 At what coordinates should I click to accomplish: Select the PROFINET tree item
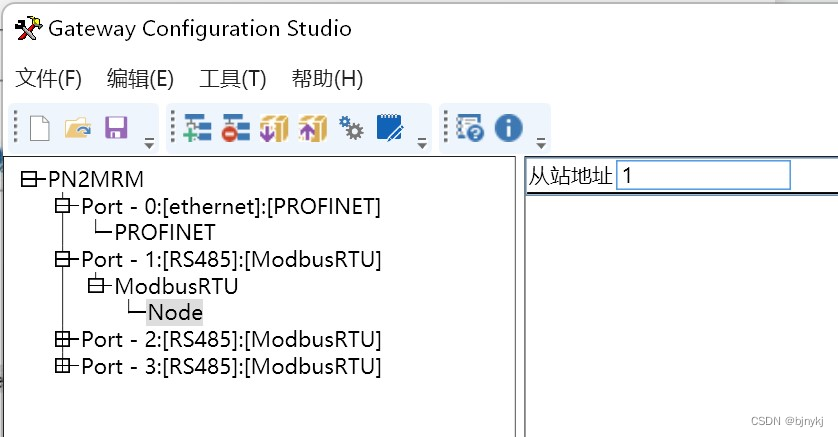pos(165,232)
